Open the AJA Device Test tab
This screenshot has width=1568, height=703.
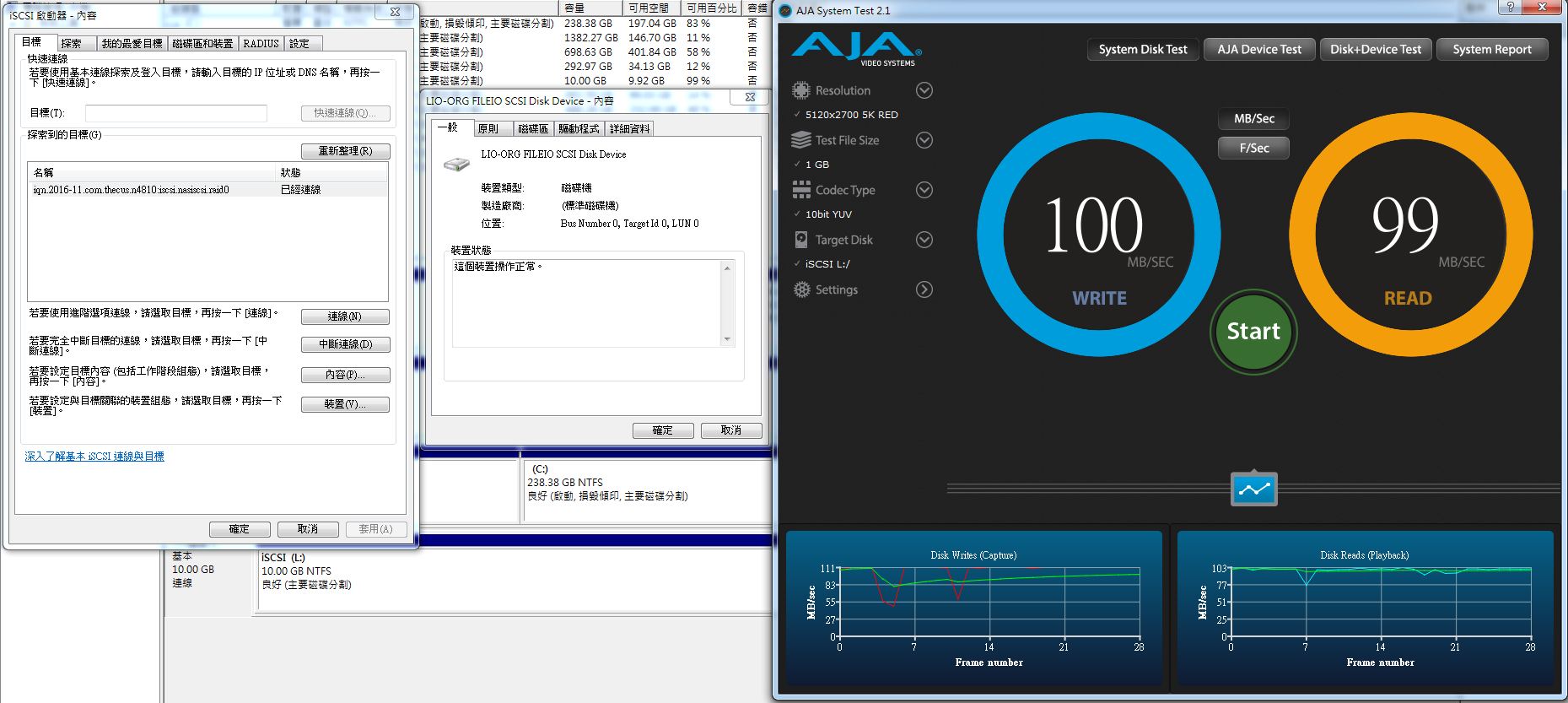[x=1258, y=49]
